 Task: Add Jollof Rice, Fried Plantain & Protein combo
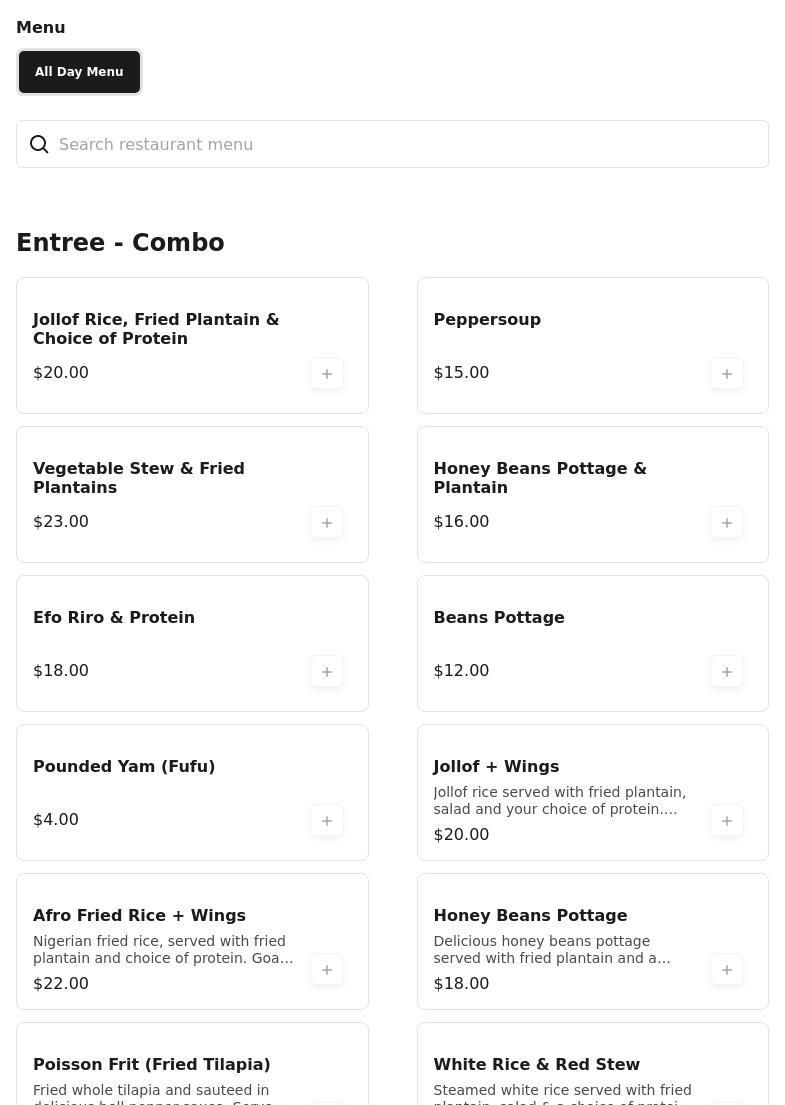coord(327,374)
